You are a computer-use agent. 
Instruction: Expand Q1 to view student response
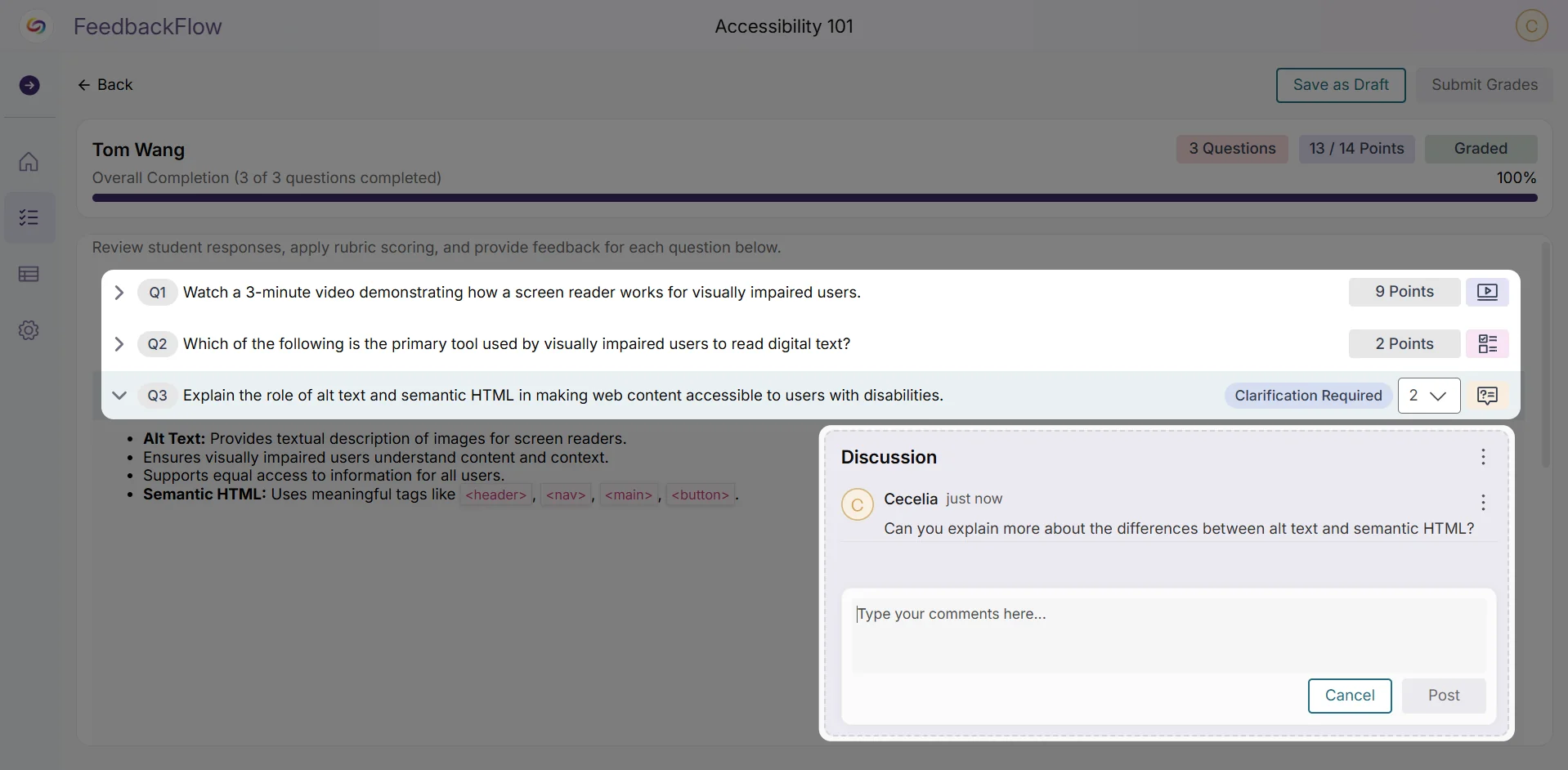119,292
